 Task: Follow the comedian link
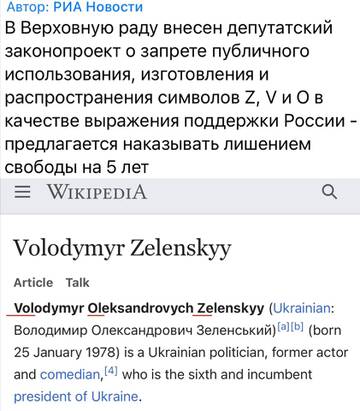click(70, 375)
